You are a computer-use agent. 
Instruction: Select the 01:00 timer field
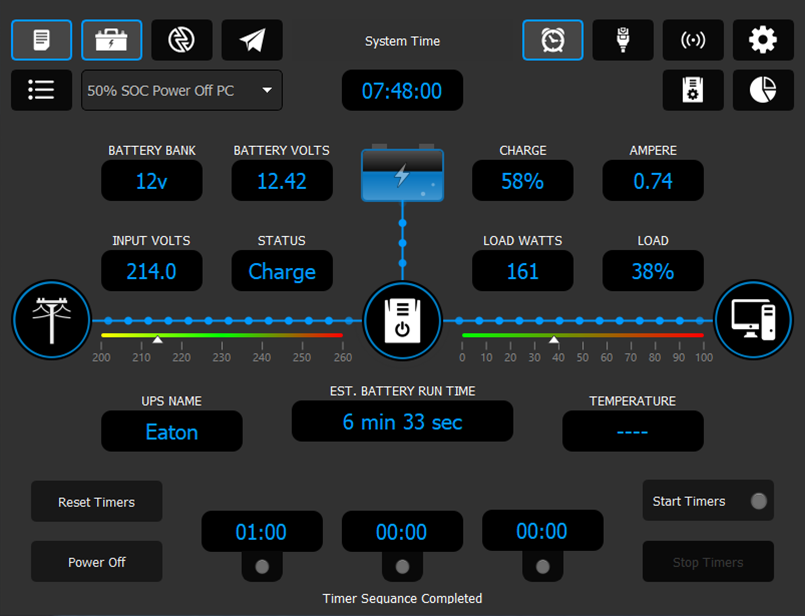(261, 531)
